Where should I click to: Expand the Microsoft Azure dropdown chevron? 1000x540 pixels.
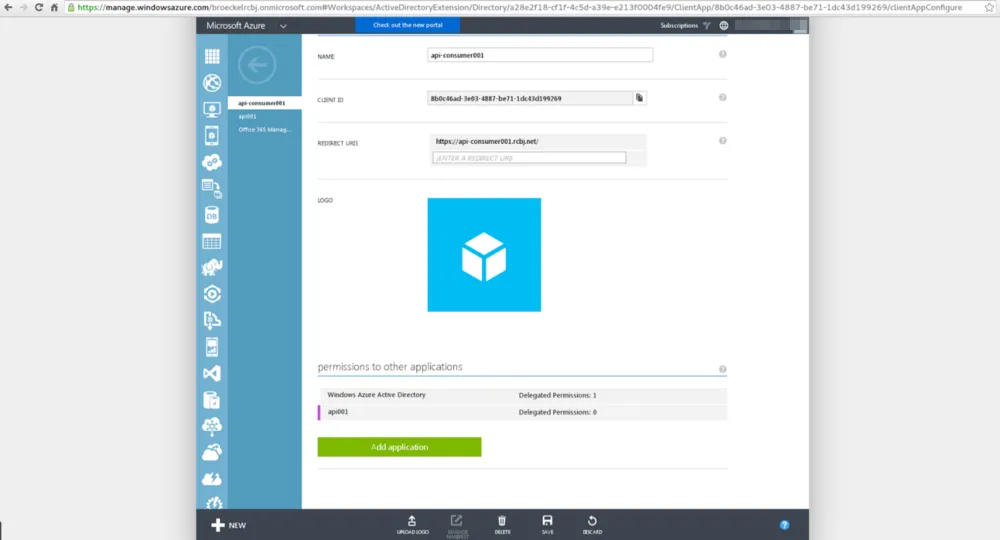283,26
